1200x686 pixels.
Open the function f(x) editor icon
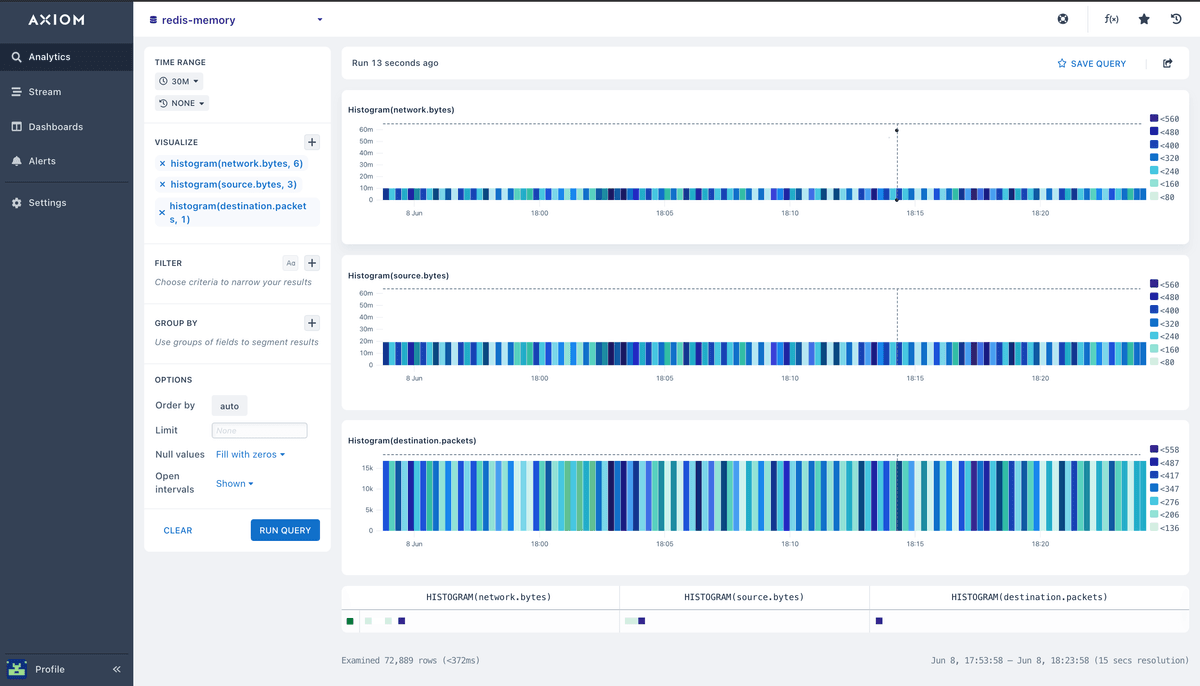pyautogui.click(x=1111, y=18)
